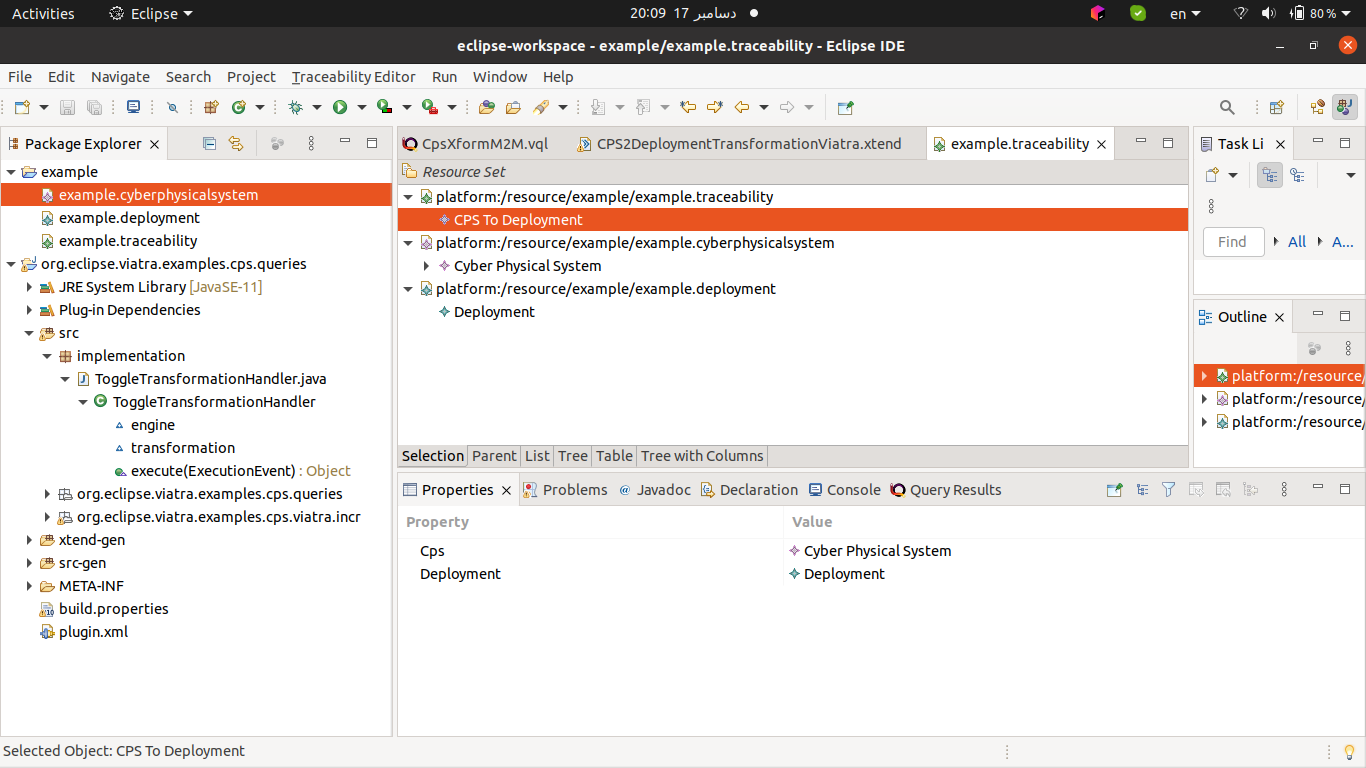Click the Open Console monitor icon
Image resolution: width=1366 pixels, height=768 pixels.
tap(133, 107)
